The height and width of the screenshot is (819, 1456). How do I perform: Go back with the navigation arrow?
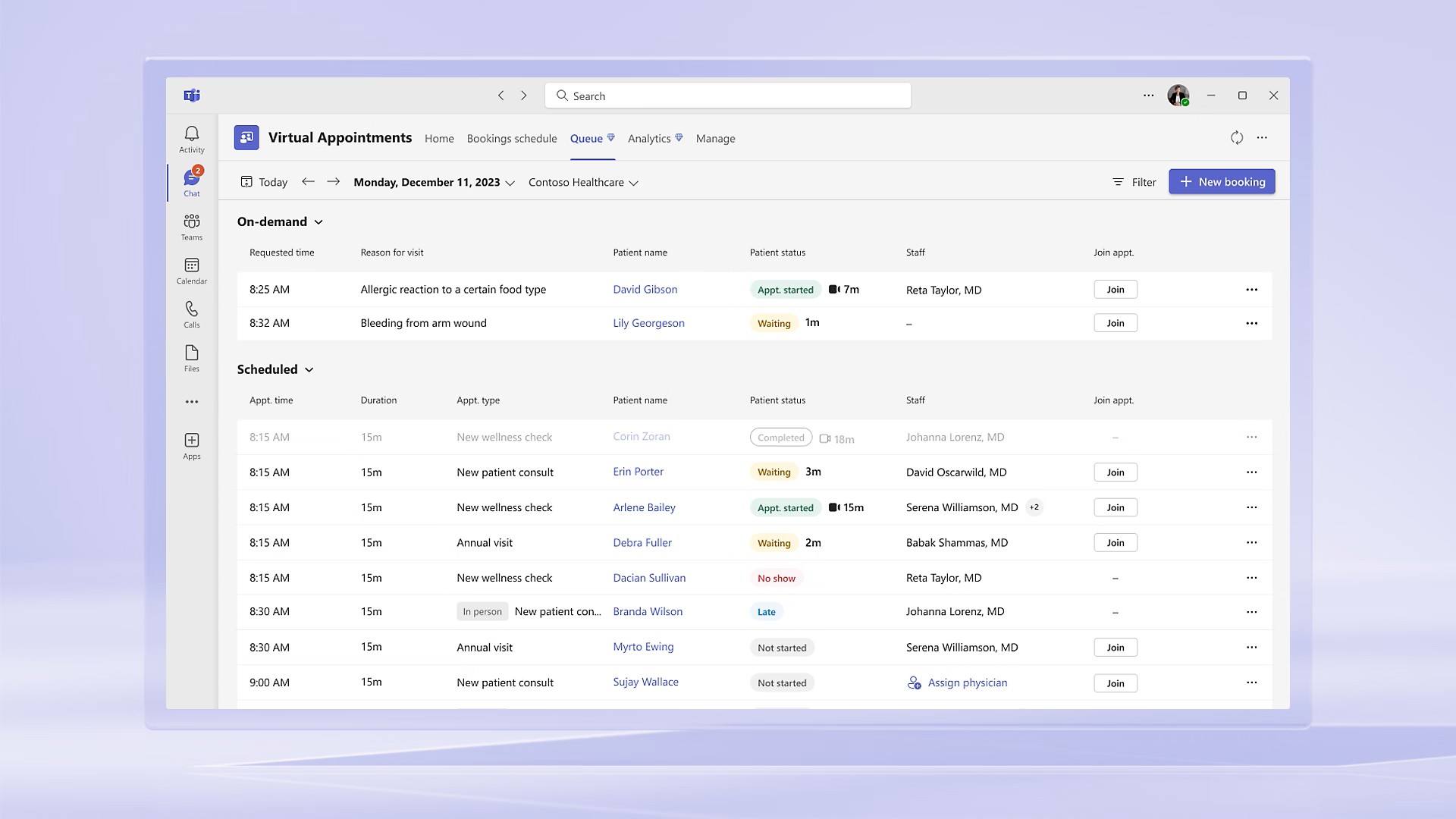500,96
